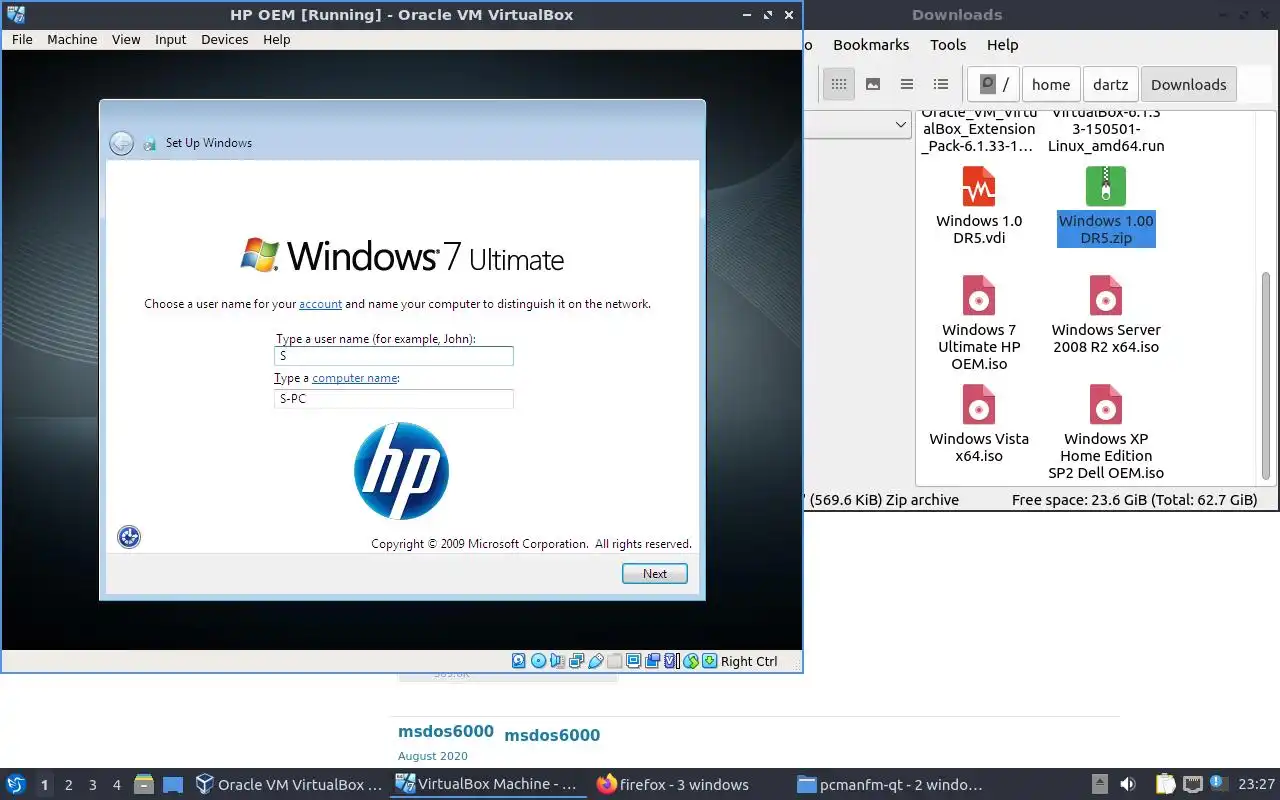Click the network adapter indicator in VirtualBox

point(576,661)
